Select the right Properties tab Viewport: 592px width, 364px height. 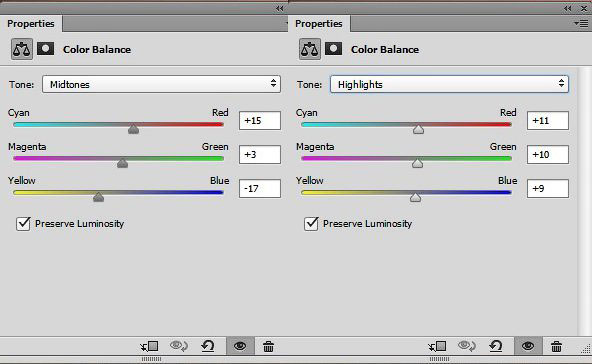tap(319, 24)
